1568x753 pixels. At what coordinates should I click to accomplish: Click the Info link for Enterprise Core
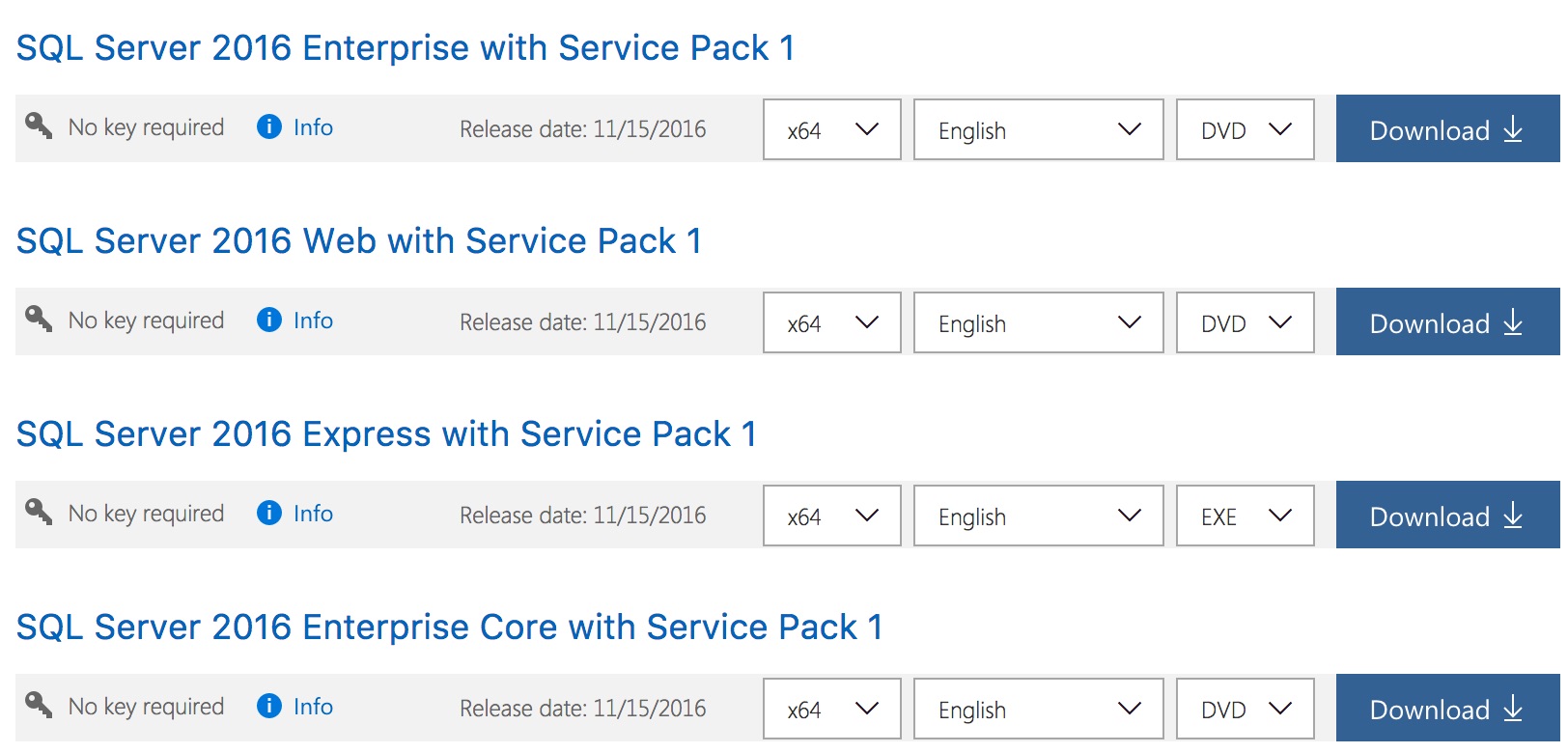(x=311, y=706)
